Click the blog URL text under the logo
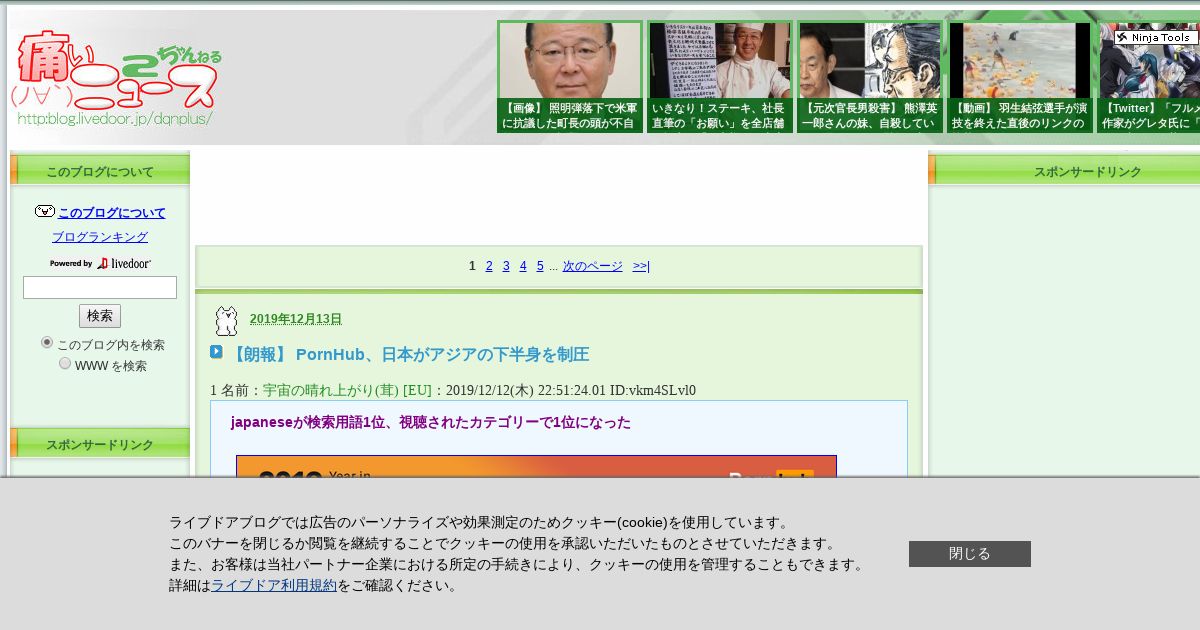 click(x=115, y=118)
